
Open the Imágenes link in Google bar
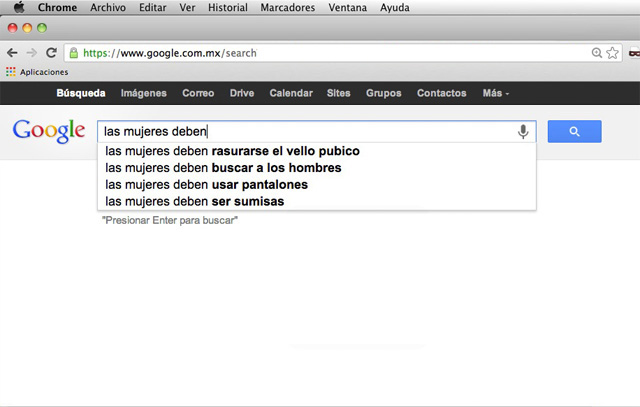[143, 93]
